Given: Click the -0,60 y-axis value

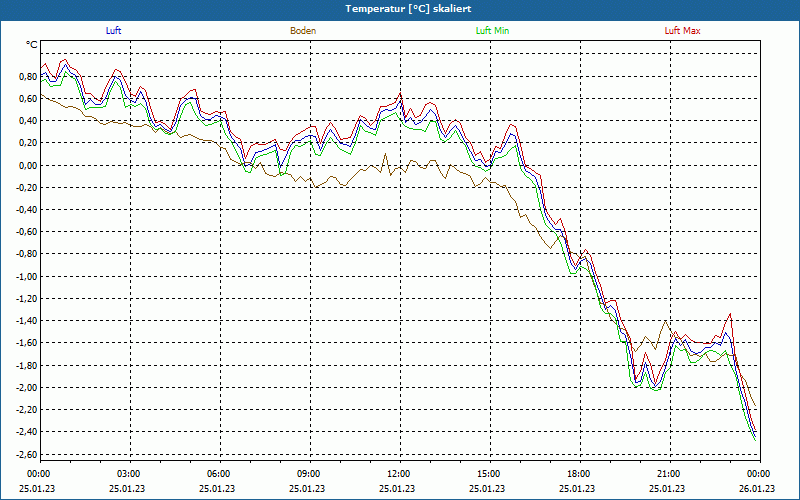Looking at the screenshot, I should click(28, 232).
